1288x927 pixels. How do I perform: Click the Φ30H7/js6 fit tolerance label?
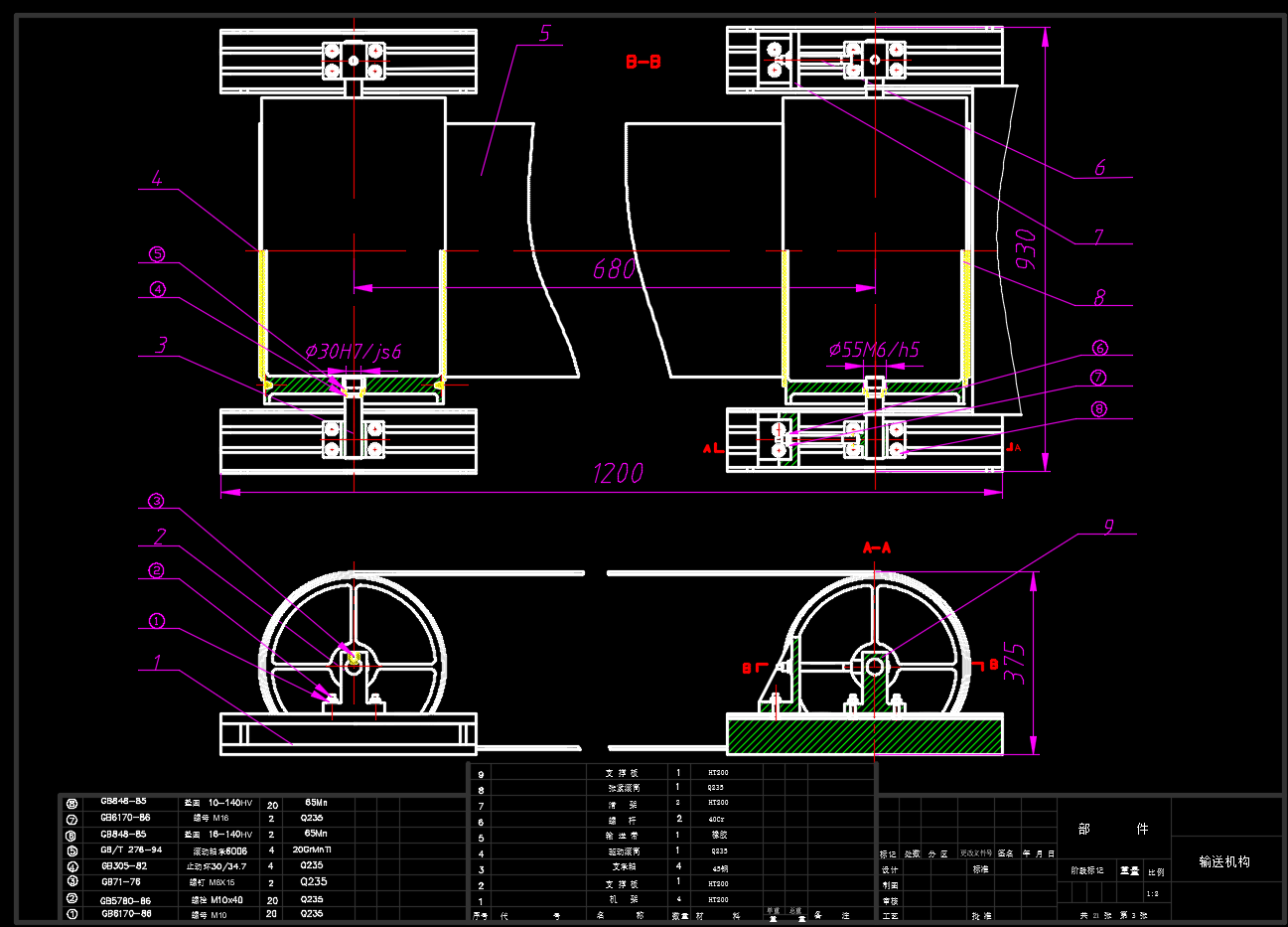click(353, 352)
